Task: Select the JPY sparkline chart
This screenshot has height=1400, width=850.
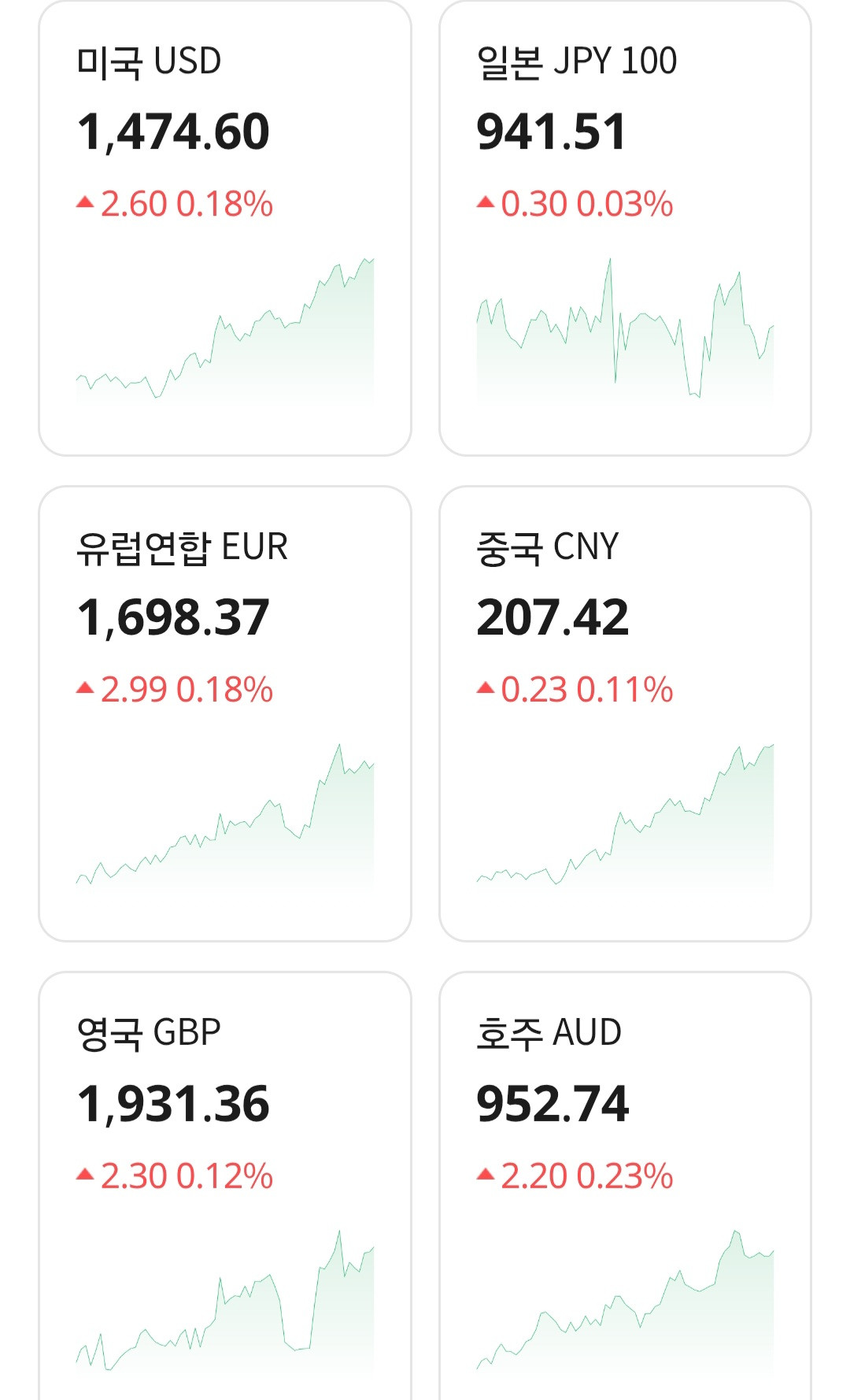Action: [x=625, y=331]
